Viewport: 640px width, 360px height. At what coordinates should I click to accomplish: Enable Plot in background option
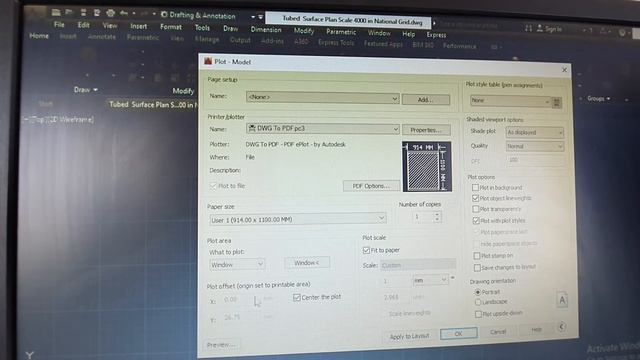point(475,188)
